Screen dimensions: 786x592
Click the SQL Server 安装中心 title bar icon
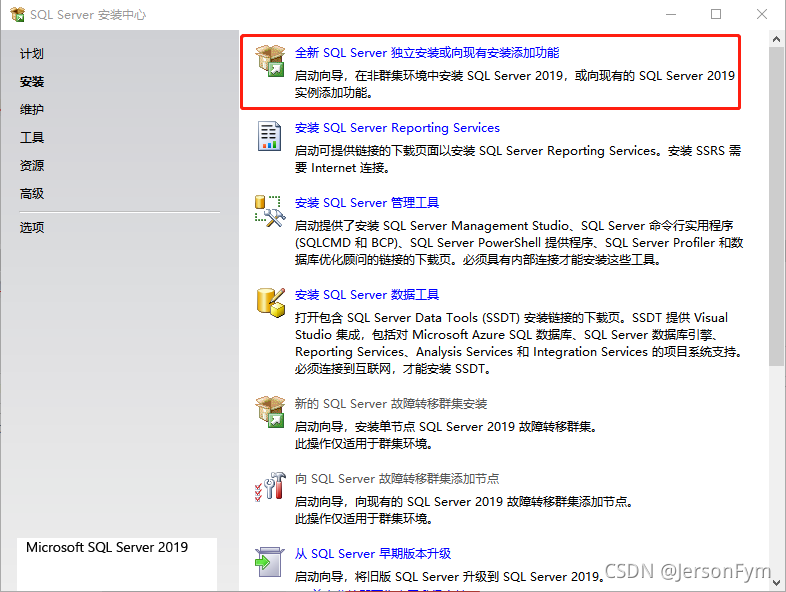(x=17, y=15)
